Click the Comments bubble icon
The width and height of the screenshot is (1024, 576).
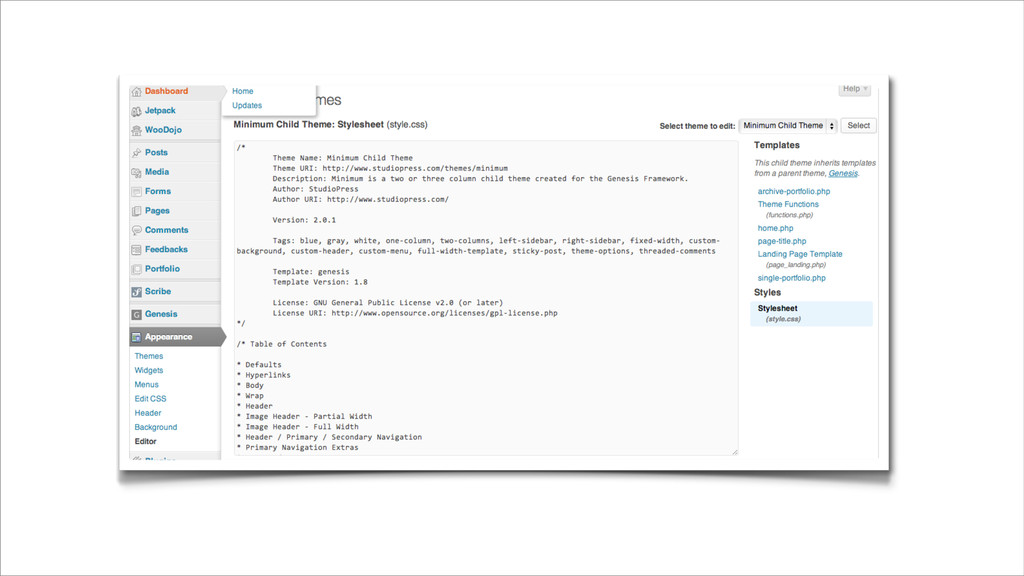[136, 231]
